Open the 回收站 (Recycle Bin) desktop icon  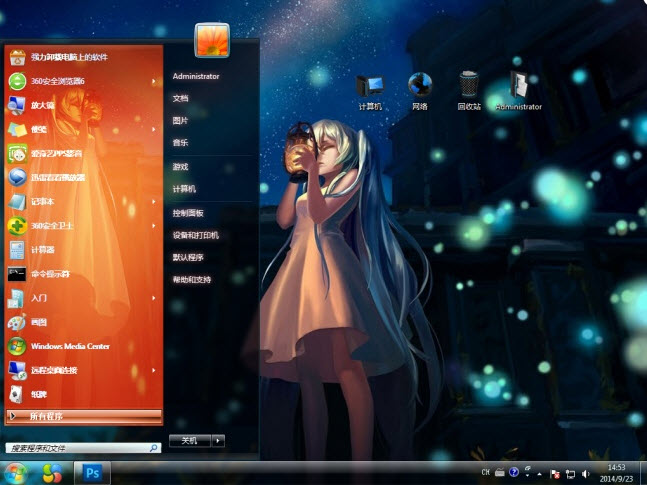coord(469,90)
